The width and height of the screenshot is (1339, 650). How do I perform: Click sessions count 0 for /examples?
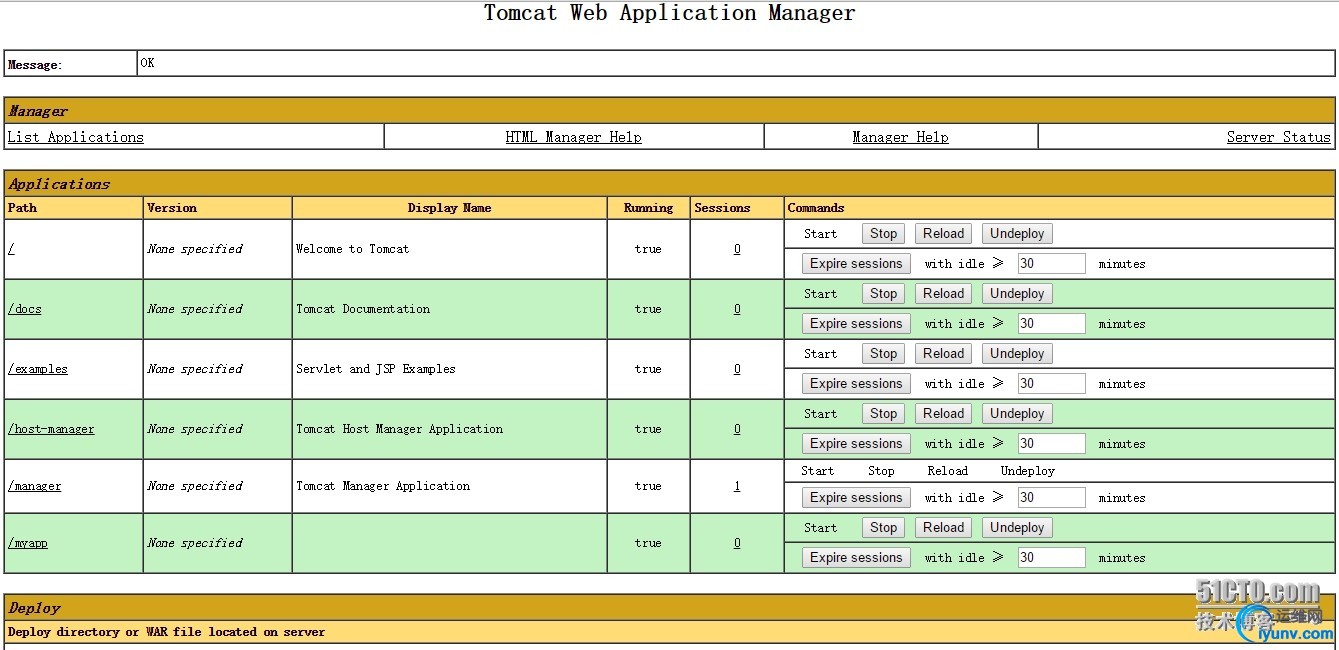[737, 369]
